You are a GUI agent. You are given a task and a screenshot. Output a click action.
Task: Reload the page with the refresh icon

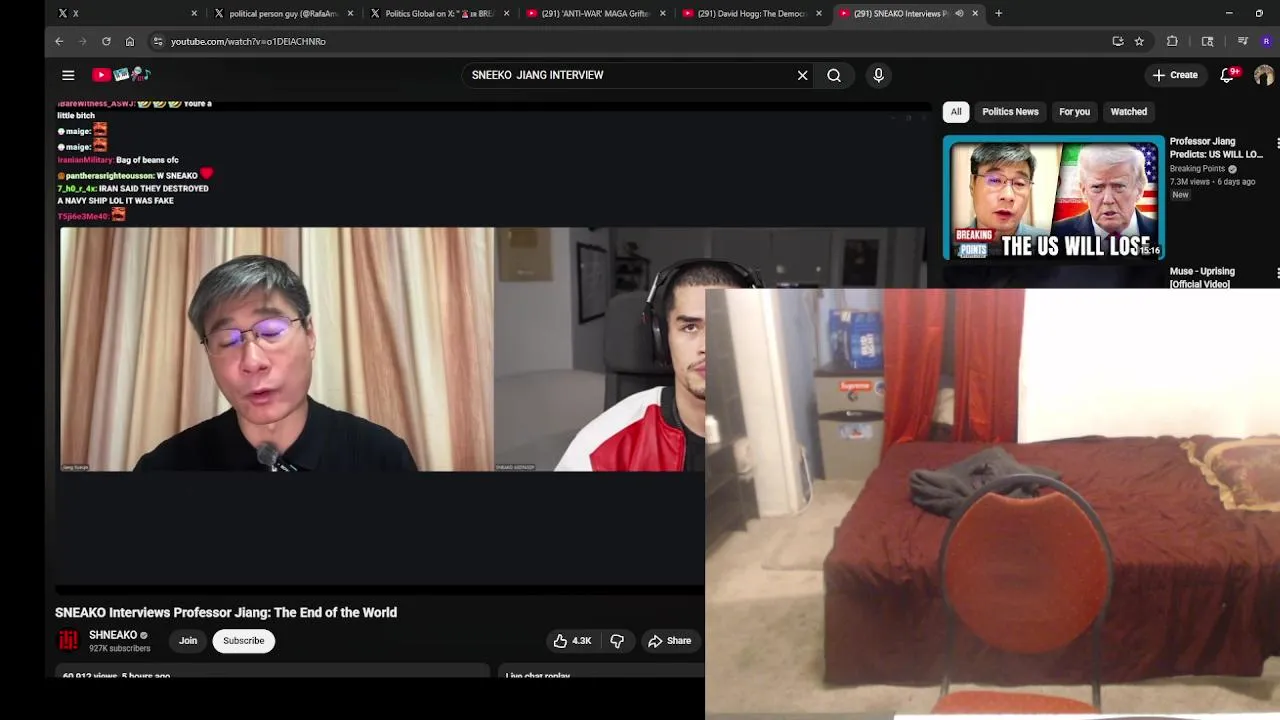click(106, 41)
